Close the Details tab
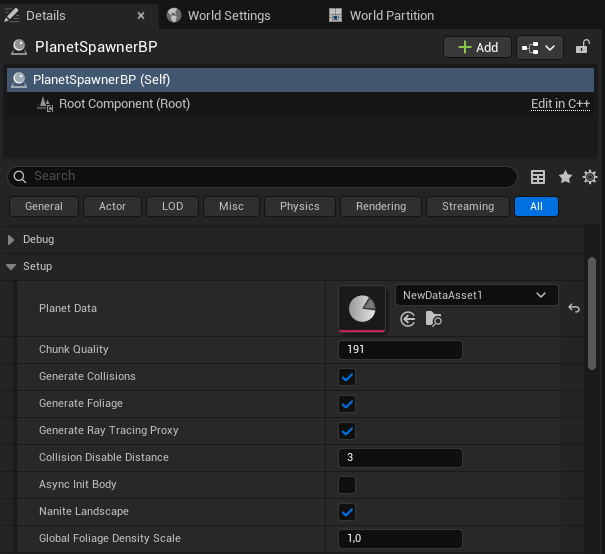 coord(141,15)
